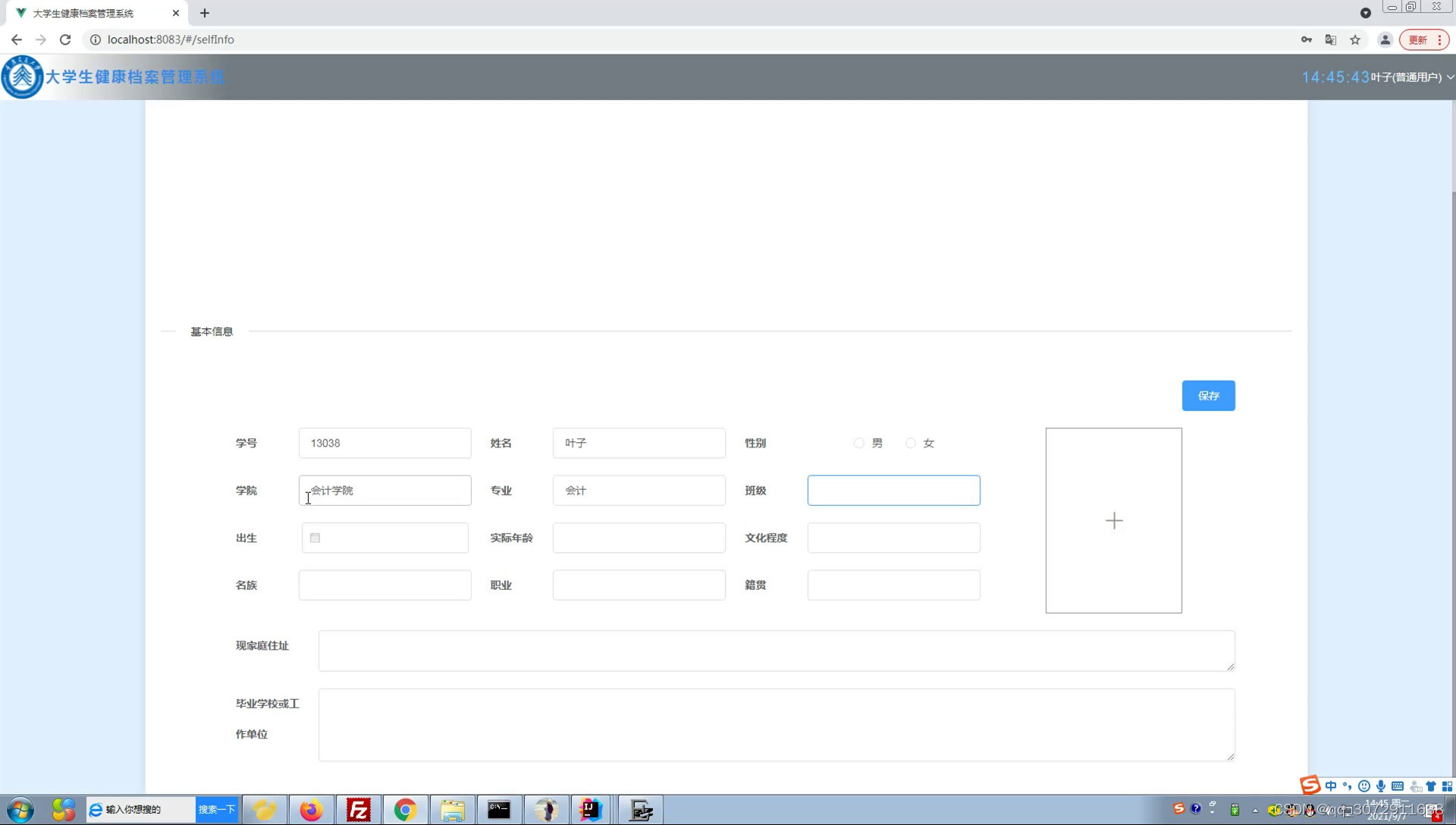Click the address bar URL localhost:8083

click(171, 39)
